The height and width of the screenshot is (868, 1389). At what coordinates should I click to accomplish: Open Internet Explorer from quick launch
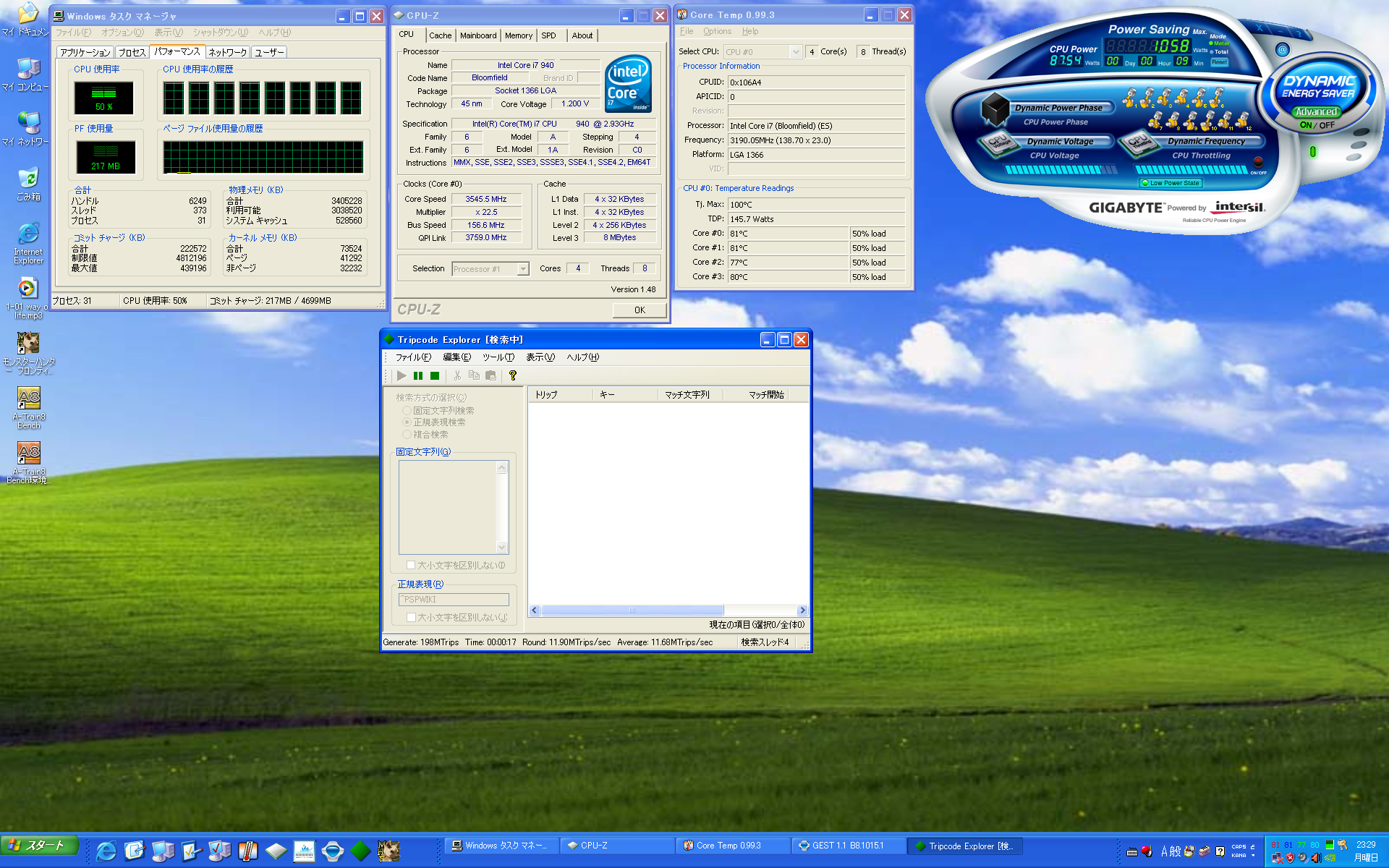tap(106, 851)
